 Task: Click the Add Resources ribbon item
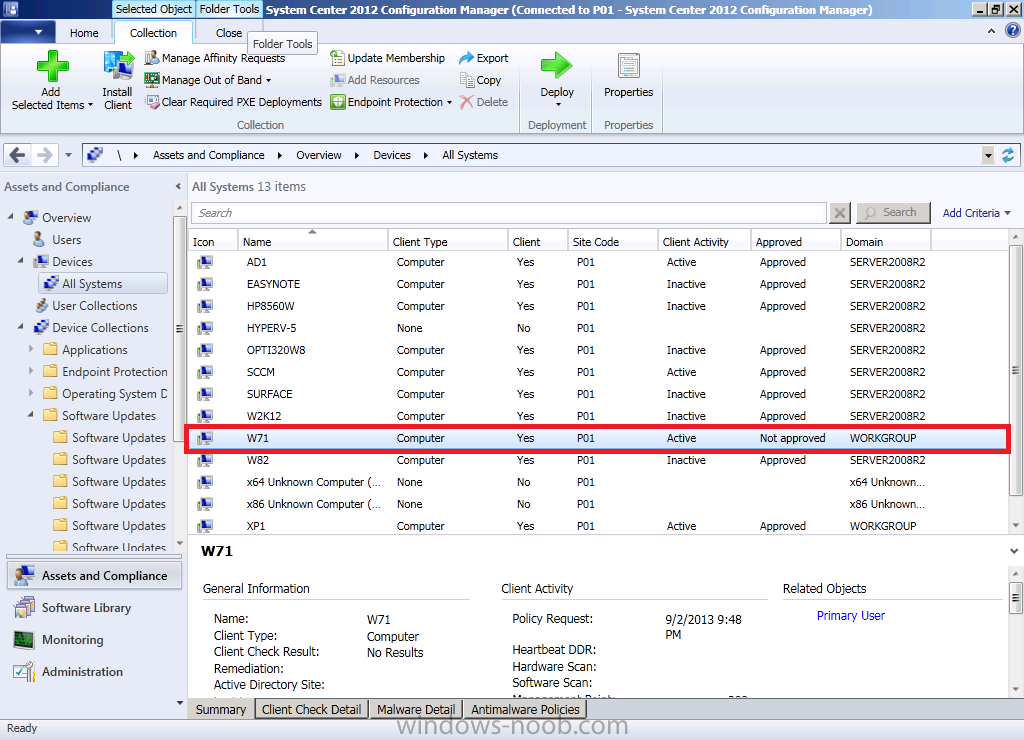point(375,80)
